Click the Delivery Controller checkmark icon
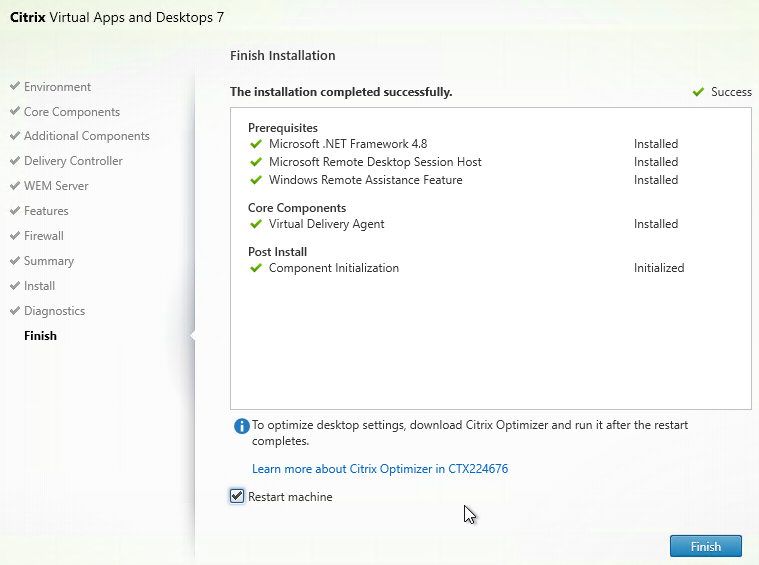759x565 pixels. point(15,160)
